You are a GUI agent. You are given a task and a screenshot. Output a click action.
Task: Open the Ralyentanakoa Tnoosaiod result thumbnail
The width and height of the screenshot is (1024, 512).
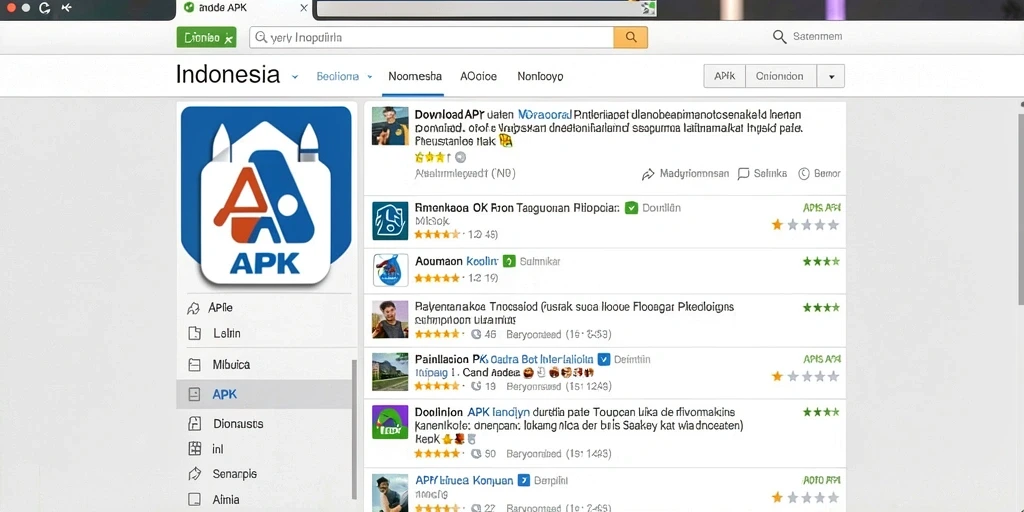click(x=390, y=319)
